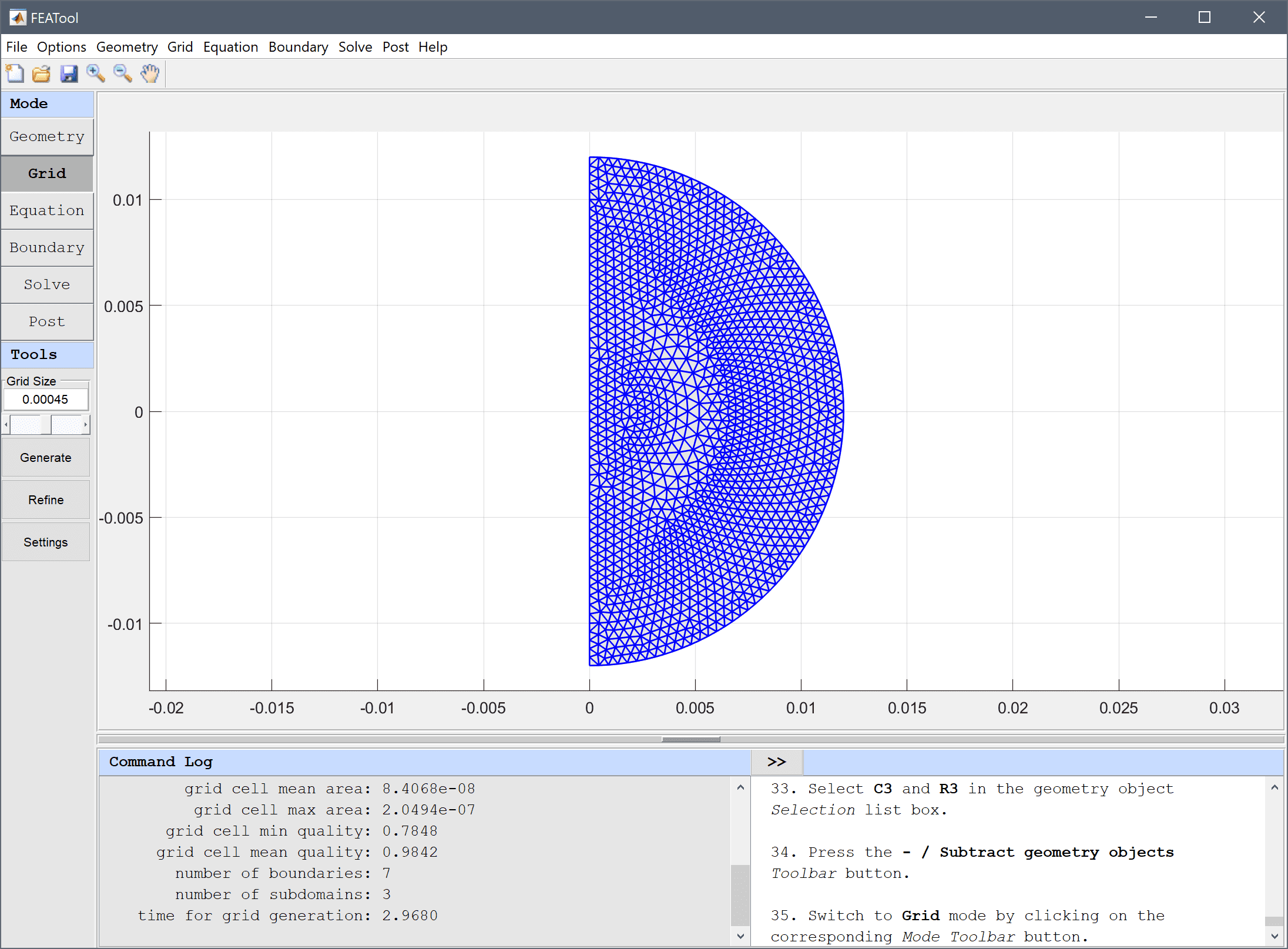This screenshot has width=1288, height=949.
Task: Open grid Settings button
Action: point(46,542)
